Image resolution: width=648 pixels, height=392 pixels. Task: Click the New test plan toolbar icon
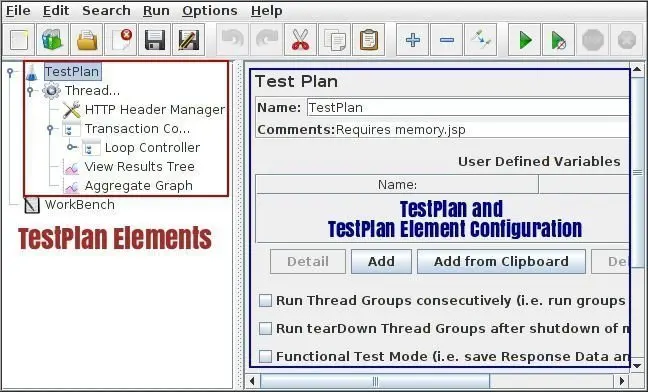coord(19,40)
